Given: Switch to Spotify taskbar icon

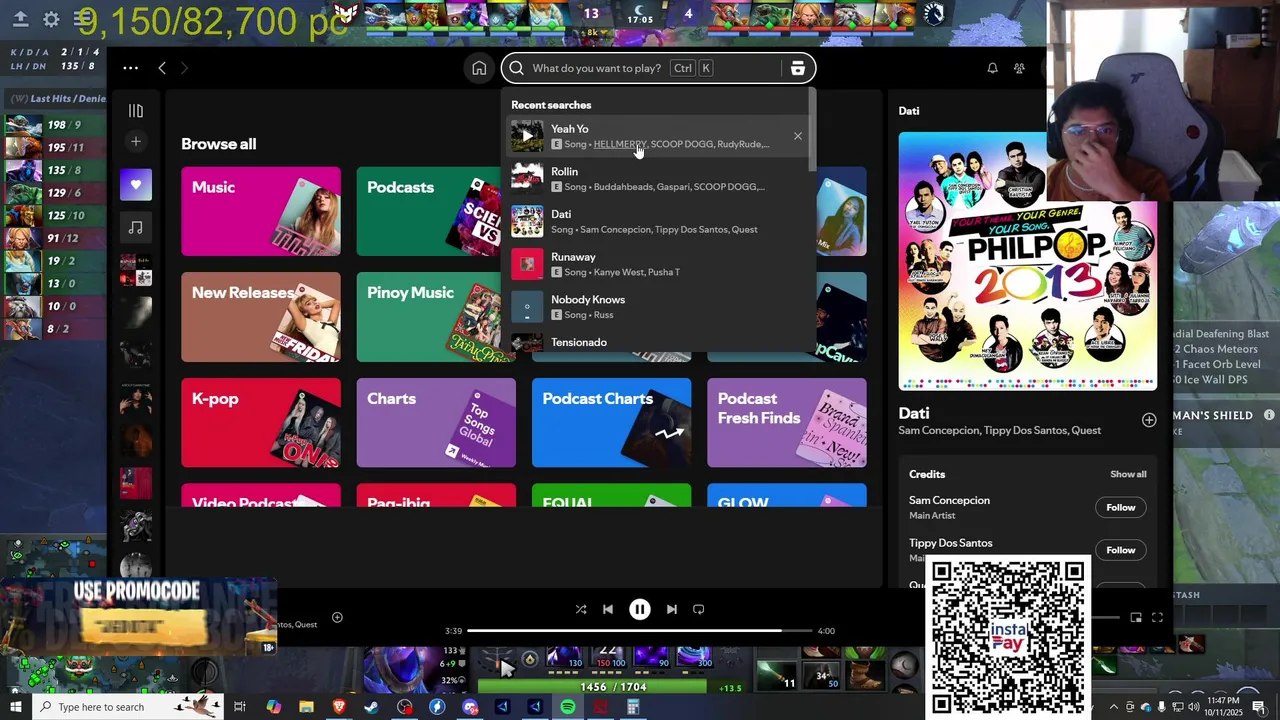Looking at the screenshot, I should tap(567, 707).
